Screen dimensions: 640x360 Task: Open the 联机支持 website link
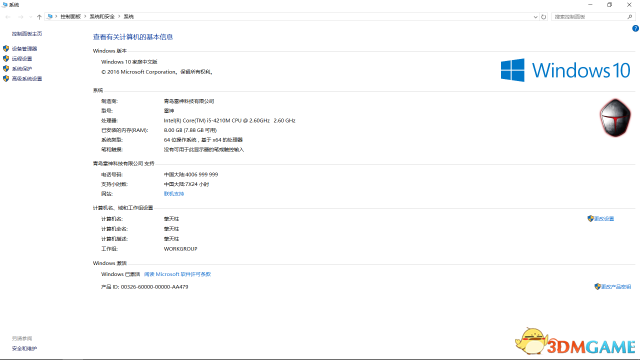point(174,194)
